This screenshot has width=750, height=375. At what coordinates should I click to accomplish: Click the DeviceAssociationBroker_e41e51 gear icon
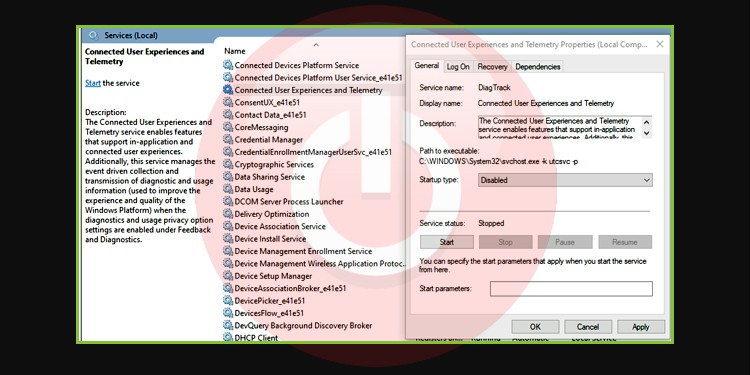coord(228,288)
